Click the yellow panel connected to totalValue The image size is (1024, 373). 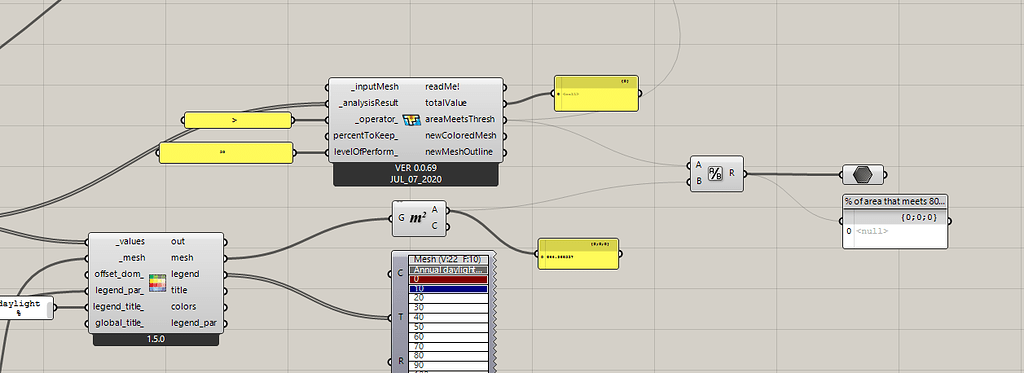596,93
